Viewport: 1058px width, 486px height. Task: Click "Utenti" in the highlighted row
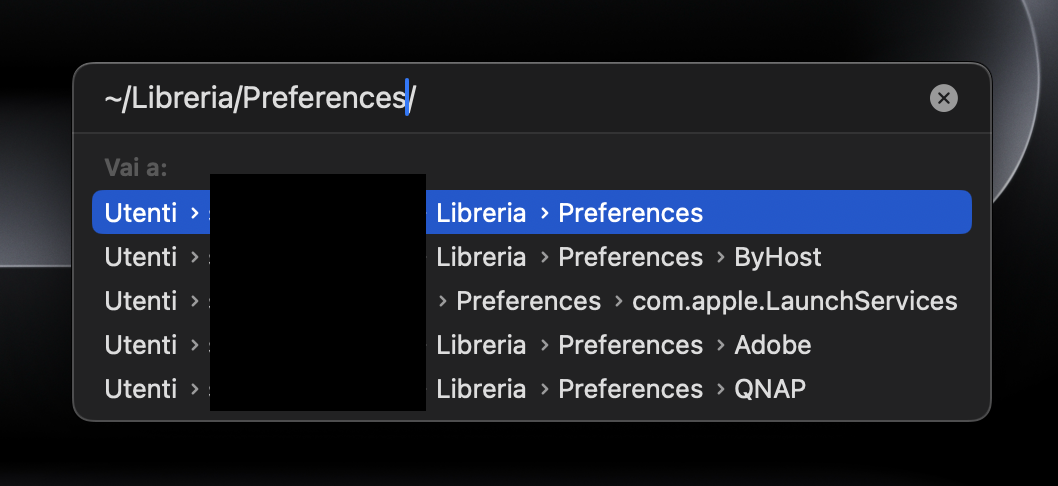click(x=140, y=213)
